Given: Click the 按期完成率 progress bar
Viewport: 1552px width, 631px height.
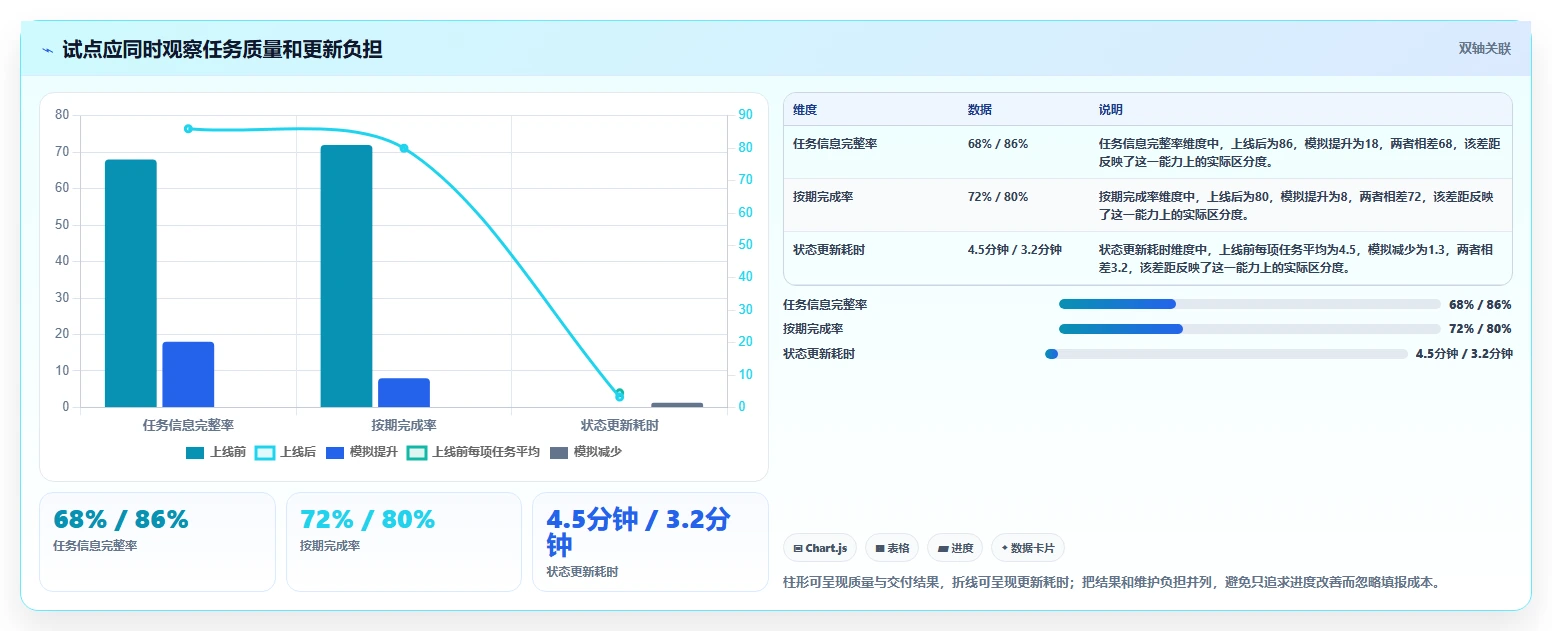Looking at the screenshot, I should 1250,329.
